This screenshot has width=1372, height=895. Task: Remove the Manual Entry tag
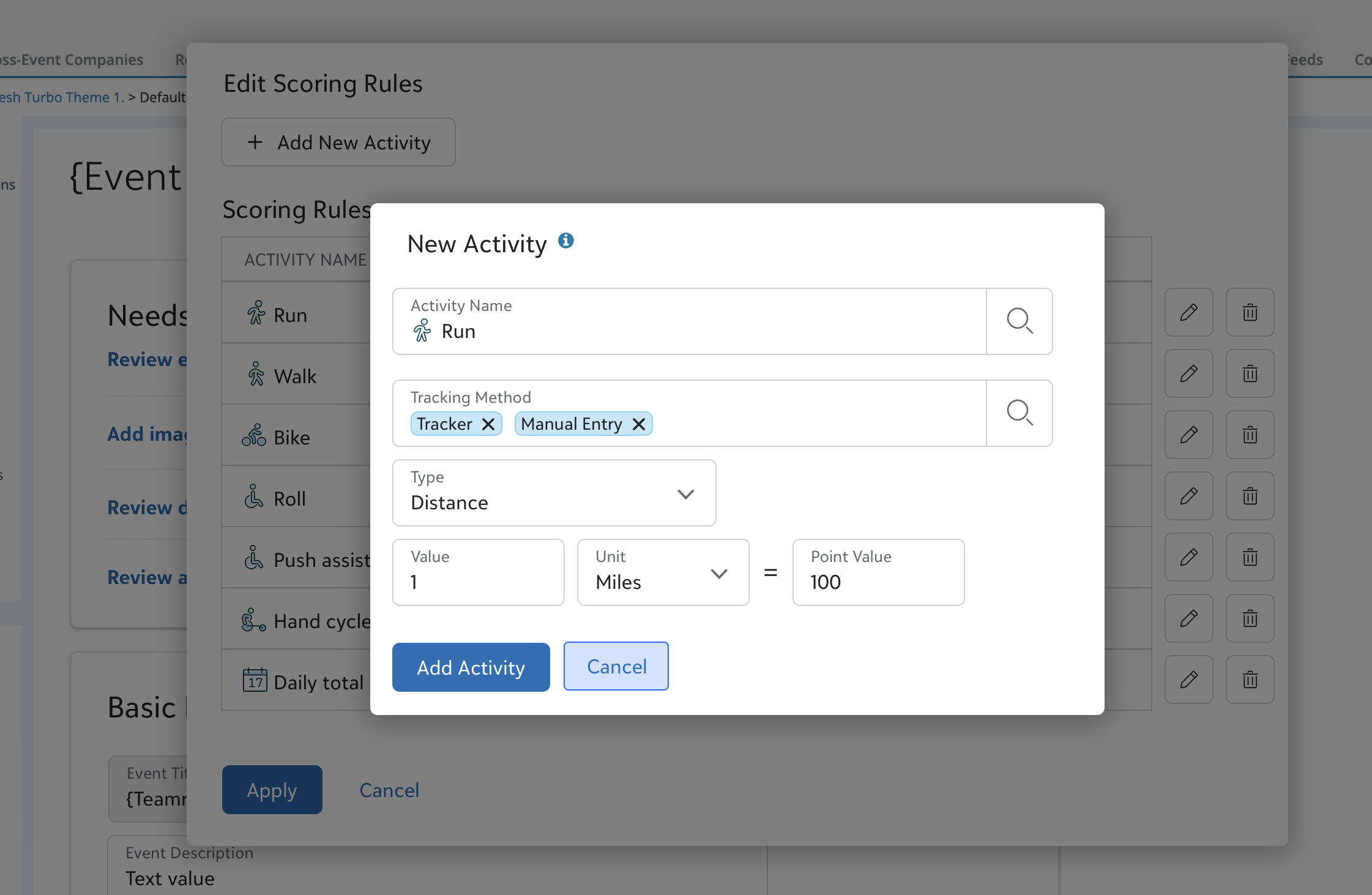[x=639, y=424]
